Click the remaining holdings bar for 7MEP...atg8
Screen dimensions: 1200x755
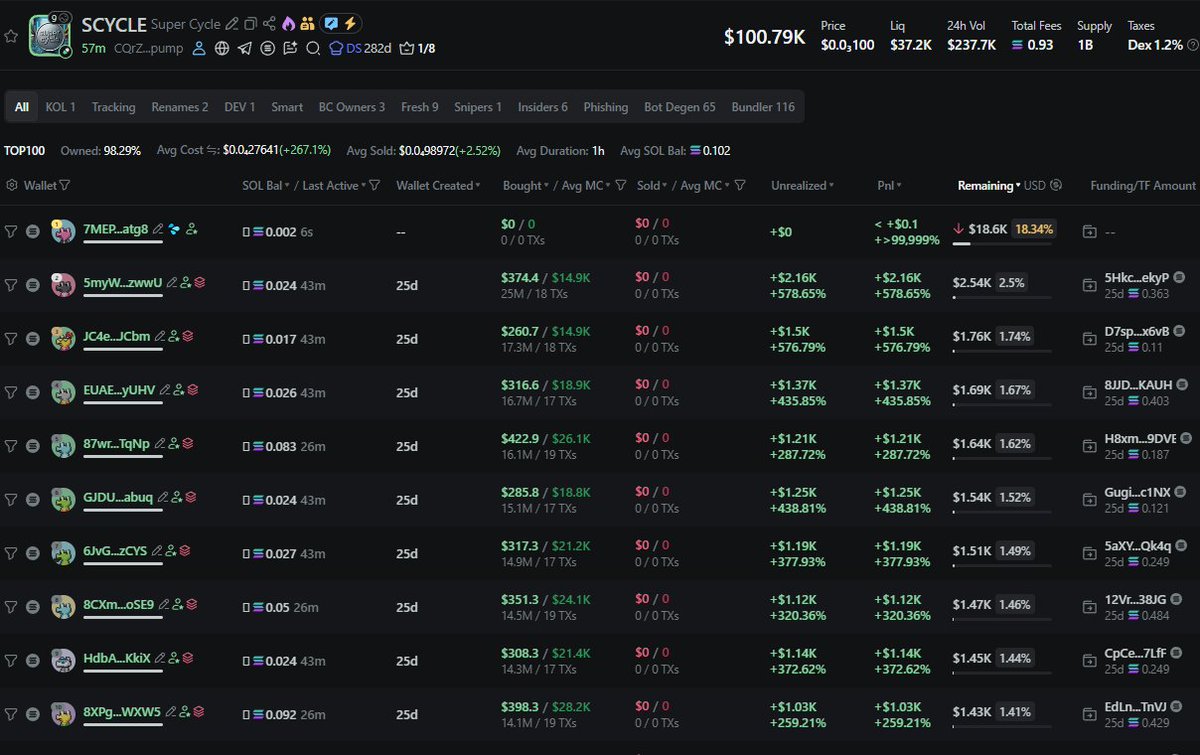[1003, 243]
